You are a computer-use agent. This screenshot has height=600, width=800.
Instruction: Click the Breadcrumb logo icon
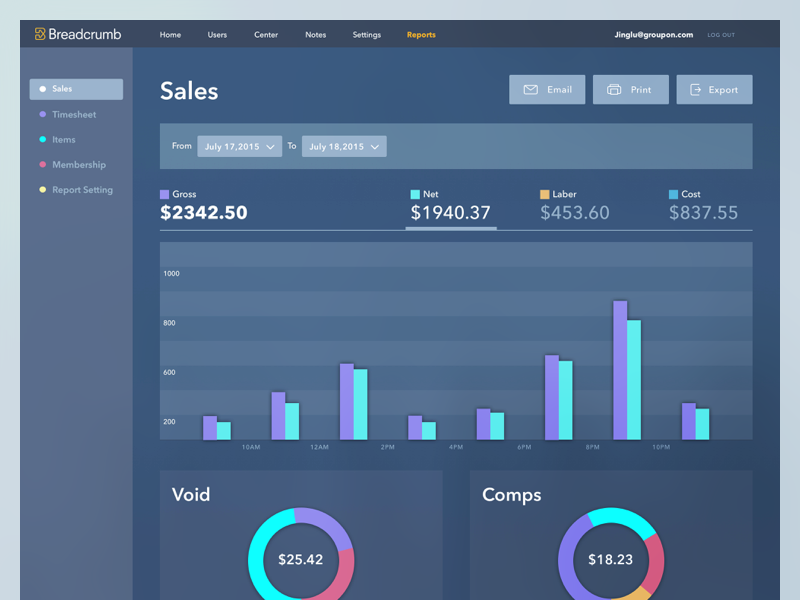(x=40, y=34)
